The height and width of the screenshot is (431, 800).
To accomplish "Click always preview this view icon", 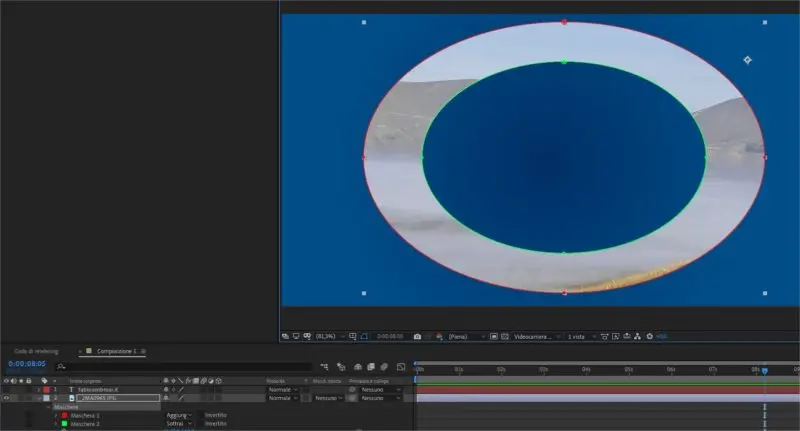I will (x=285, y=337).
